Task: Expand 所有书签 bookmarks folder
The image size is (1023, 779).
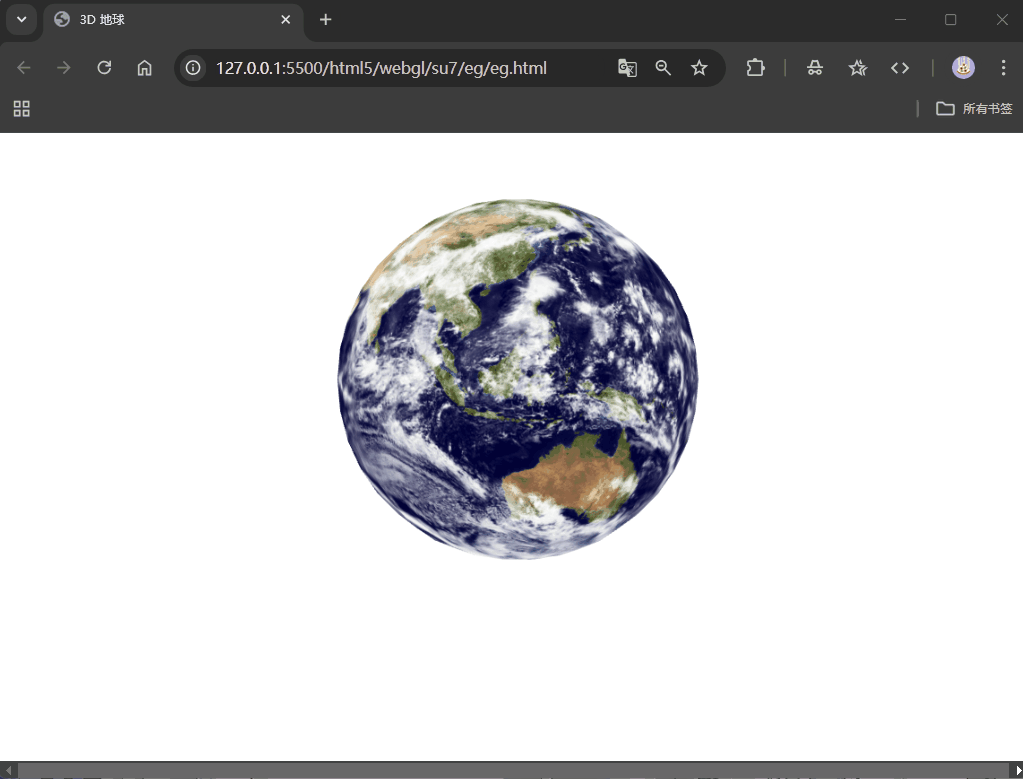Action: tap(973, 109)
